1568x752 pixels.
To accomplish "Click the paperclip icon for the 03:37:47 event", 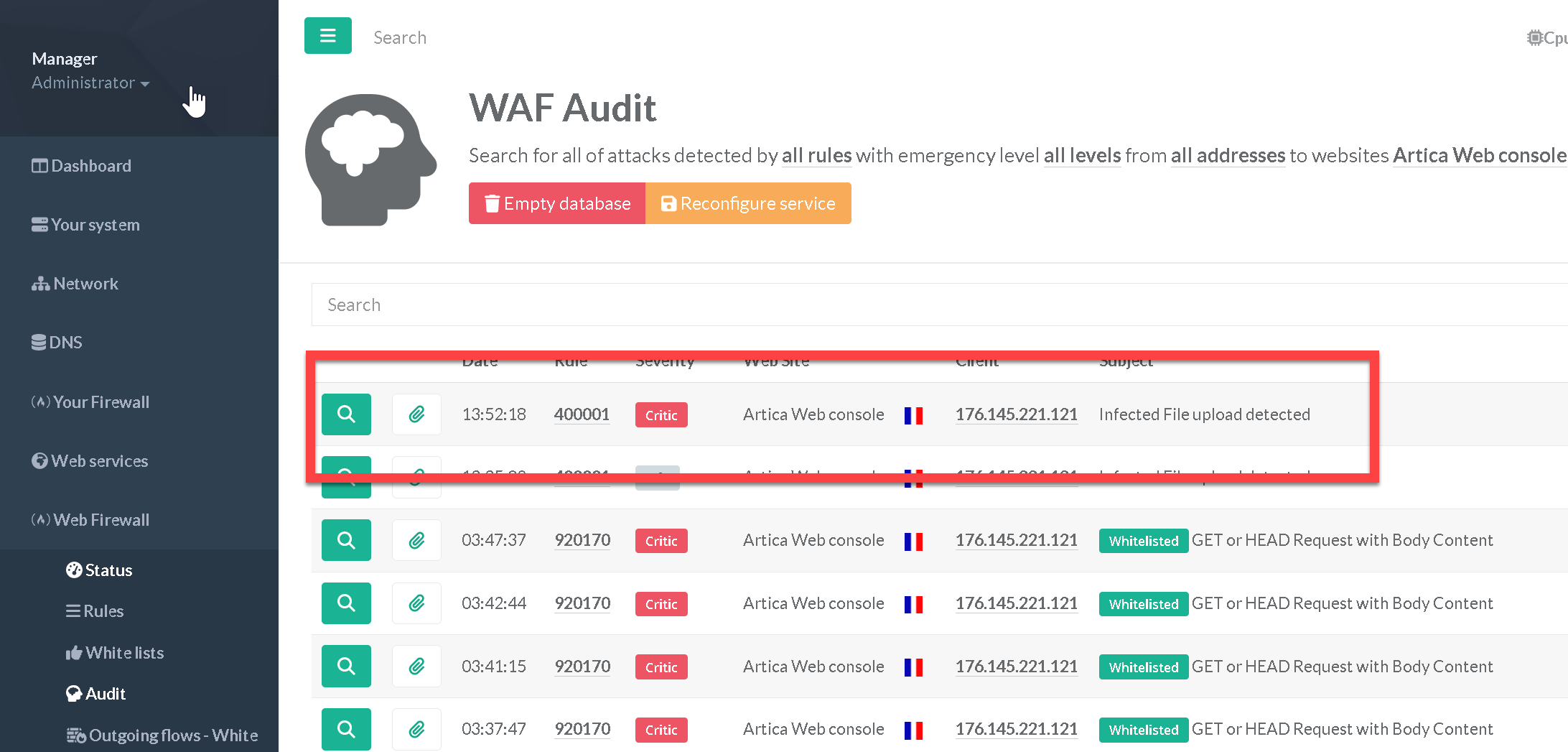I will [x=416, y=730].
